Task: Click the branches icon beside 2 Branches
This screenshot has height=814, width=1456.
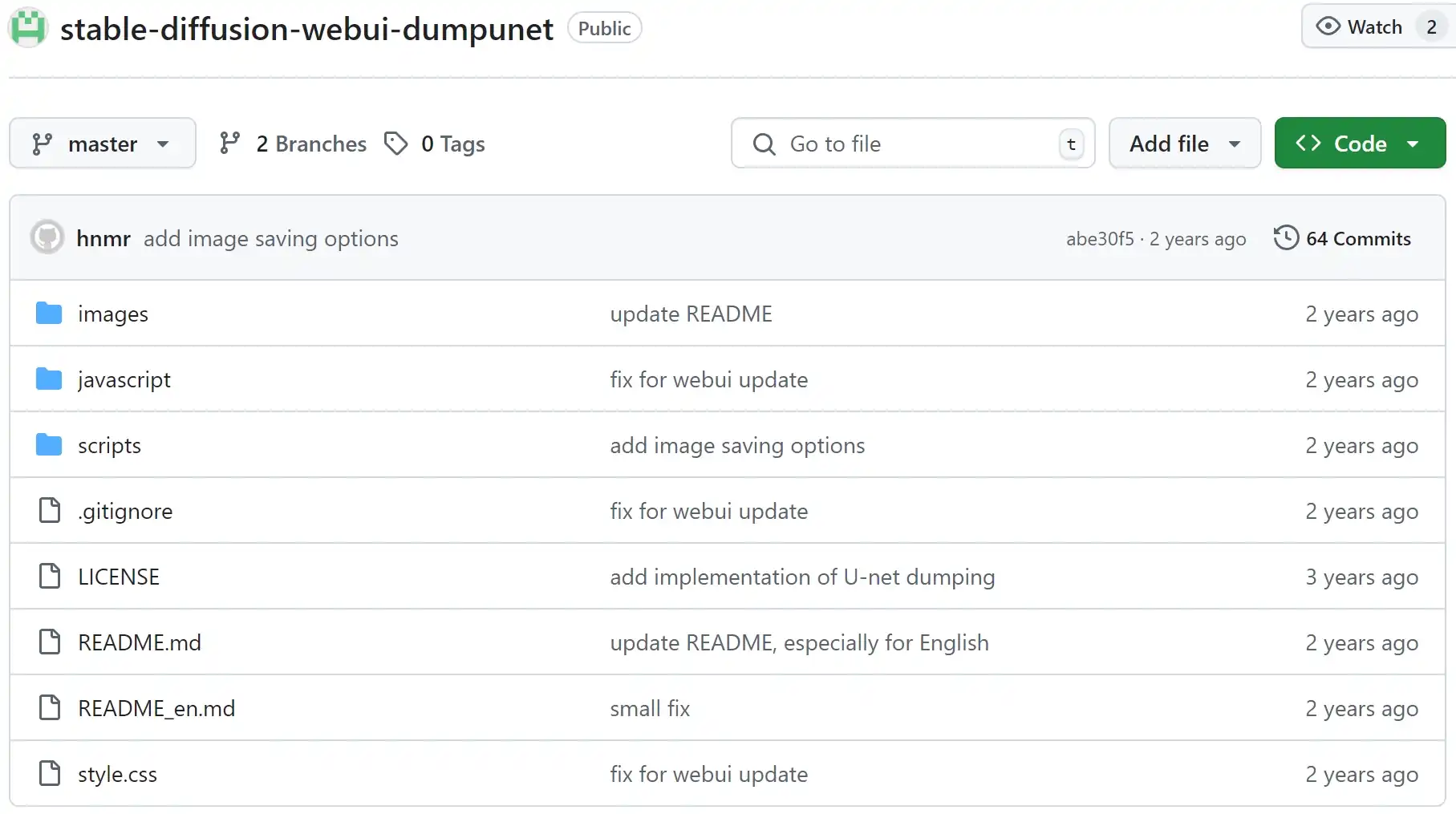Action: tap(230, 144)
